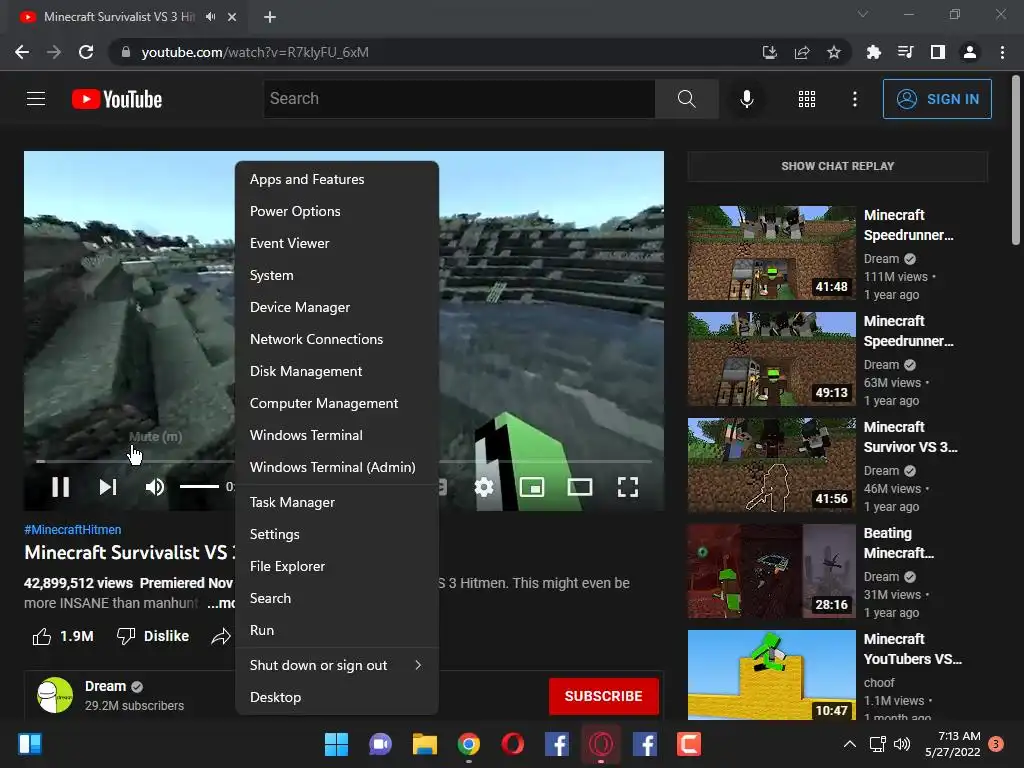Image resolution: width=1024 pixels, height=768 pixels.
Task: Show hidden system tray icons
Action: click(x=849, y=744)
